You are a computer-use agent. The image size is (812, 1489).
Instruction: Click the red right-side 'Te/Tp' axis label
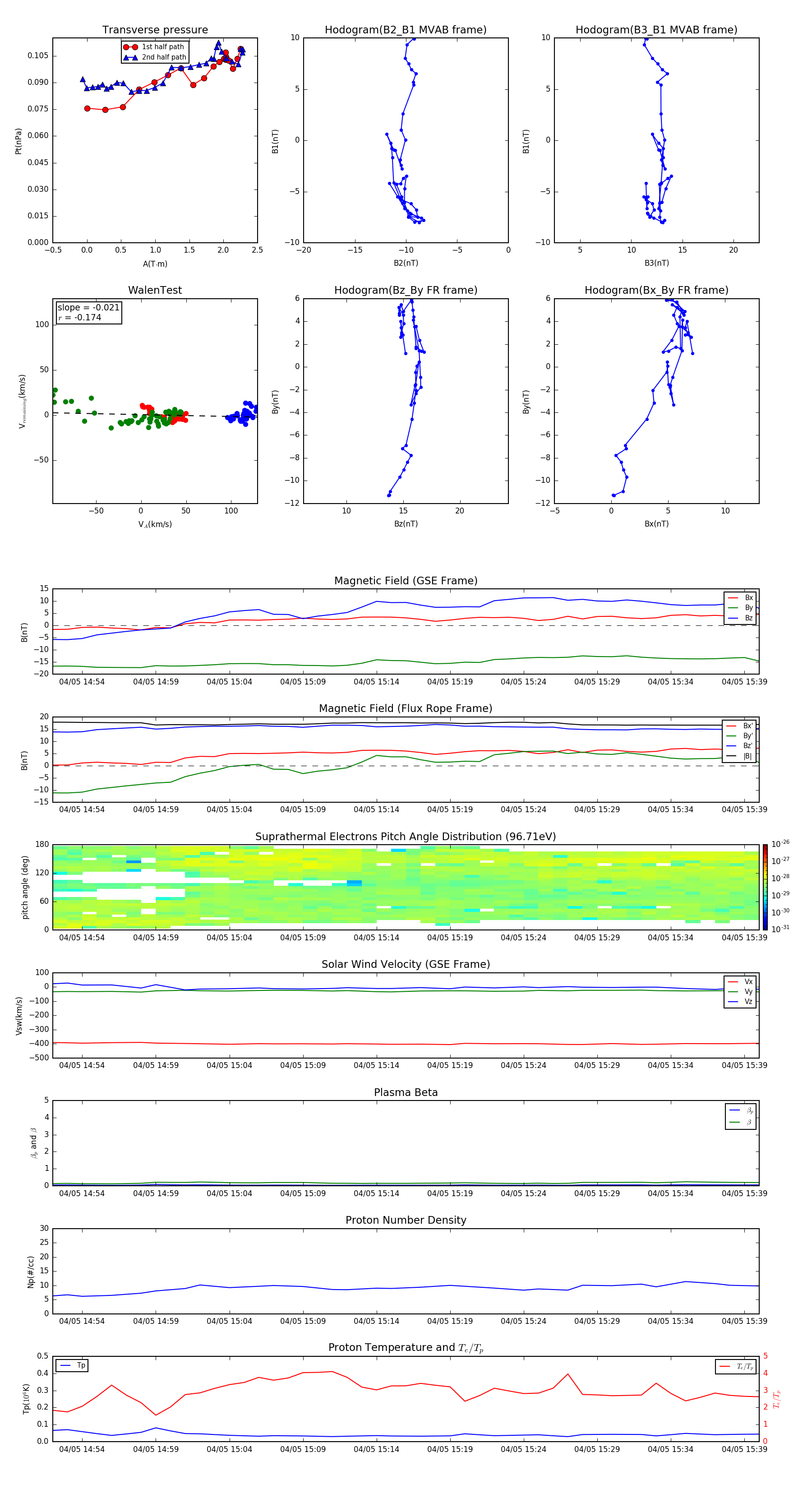pos(777,1399)
